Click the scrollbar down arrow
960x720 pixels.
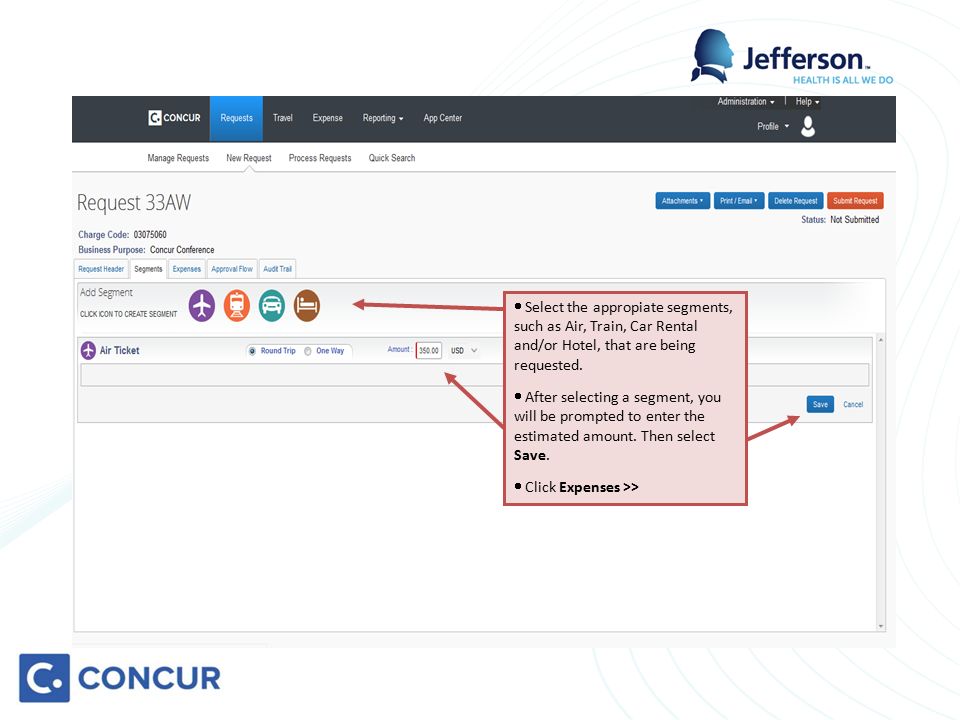coord(881,626)
